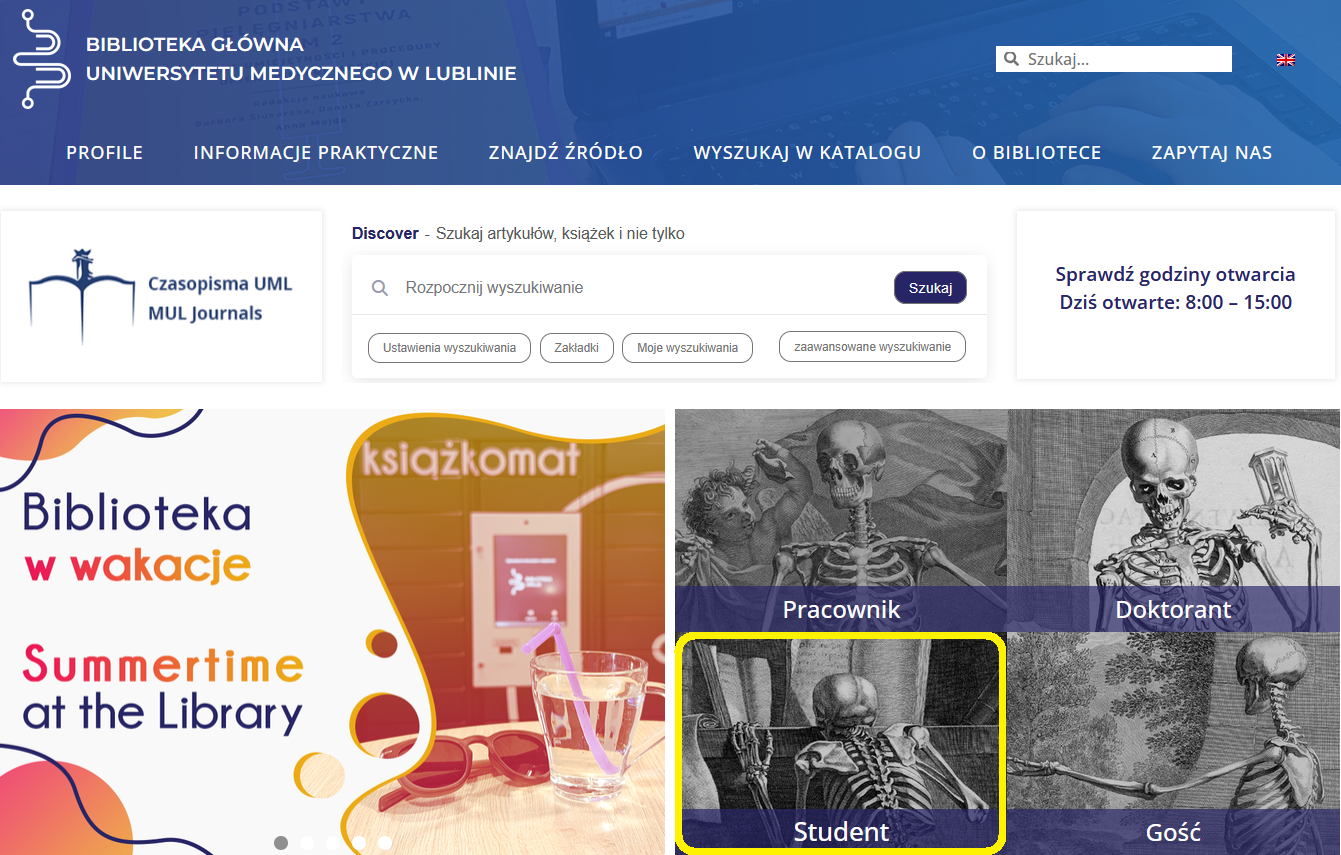Click the magnifier icon in Discover search
1341x855 pixels.
[x=380, y=288]
